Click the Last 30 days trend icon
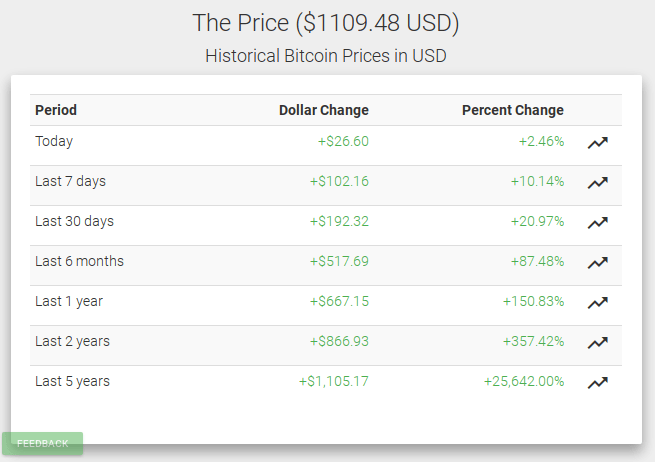Viewport: 655px width, 462px height. coord(597,223)
